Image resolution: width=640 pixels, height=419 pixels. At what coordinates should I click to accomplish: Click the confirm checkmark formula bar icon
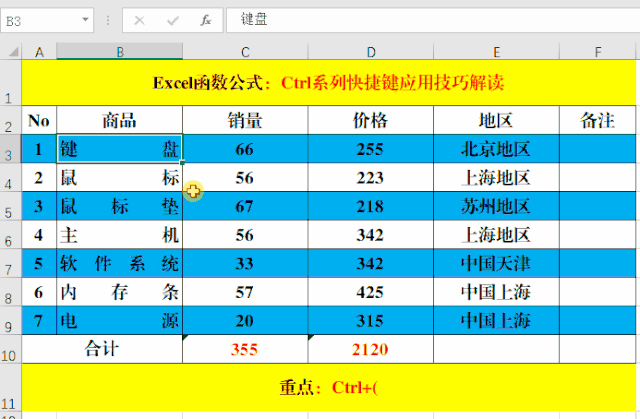coord(173,20)
